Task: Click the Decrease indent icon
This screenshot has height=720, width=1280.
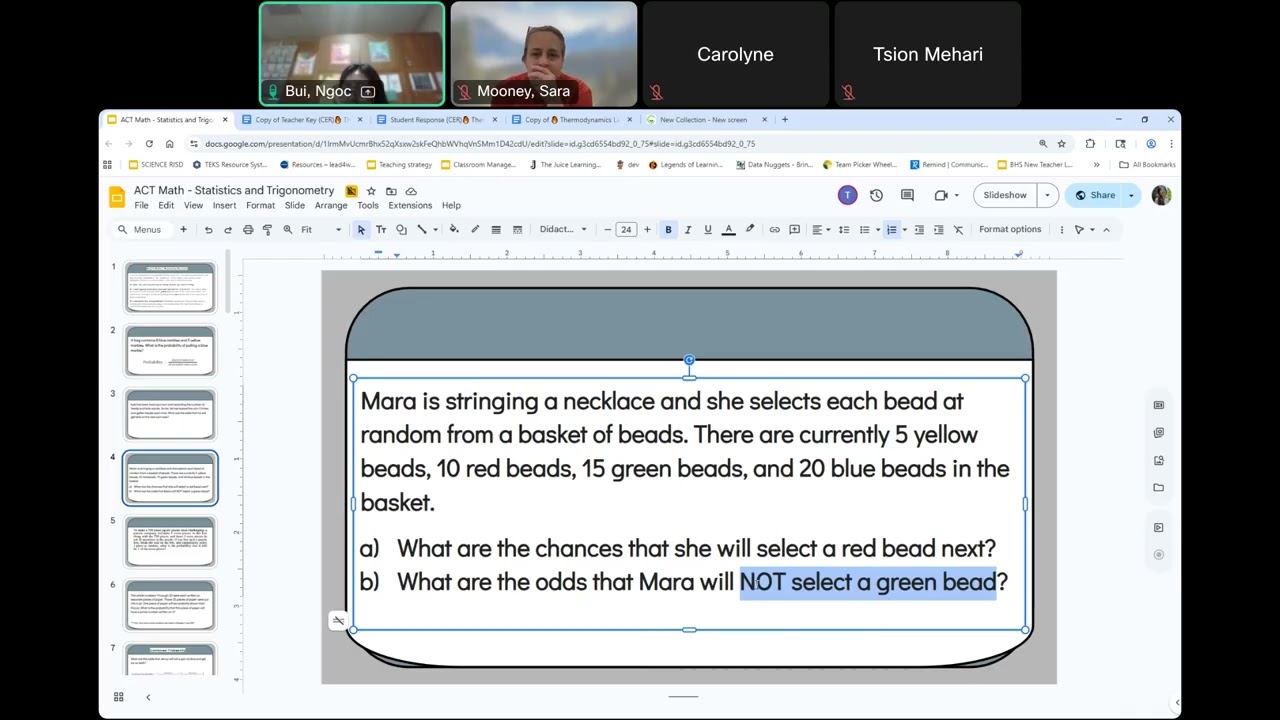Action: 919,230
